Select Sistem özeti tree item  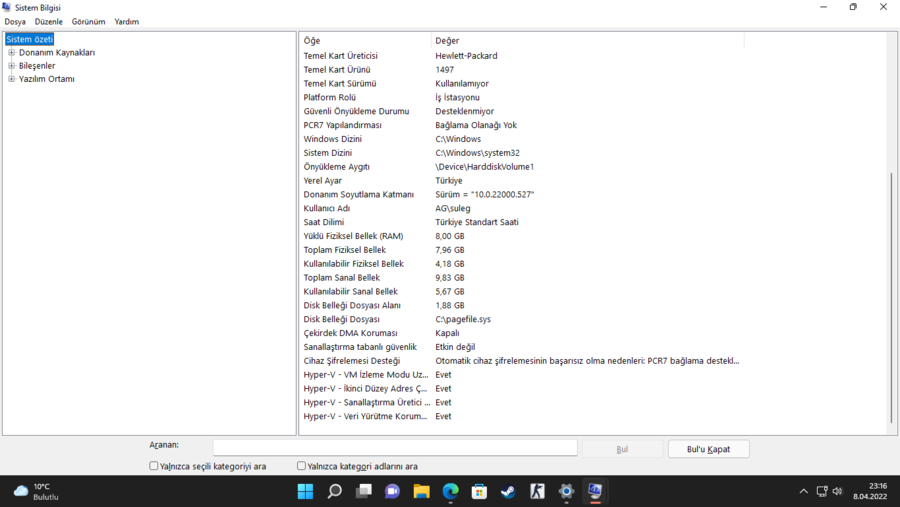click(30, 39)
